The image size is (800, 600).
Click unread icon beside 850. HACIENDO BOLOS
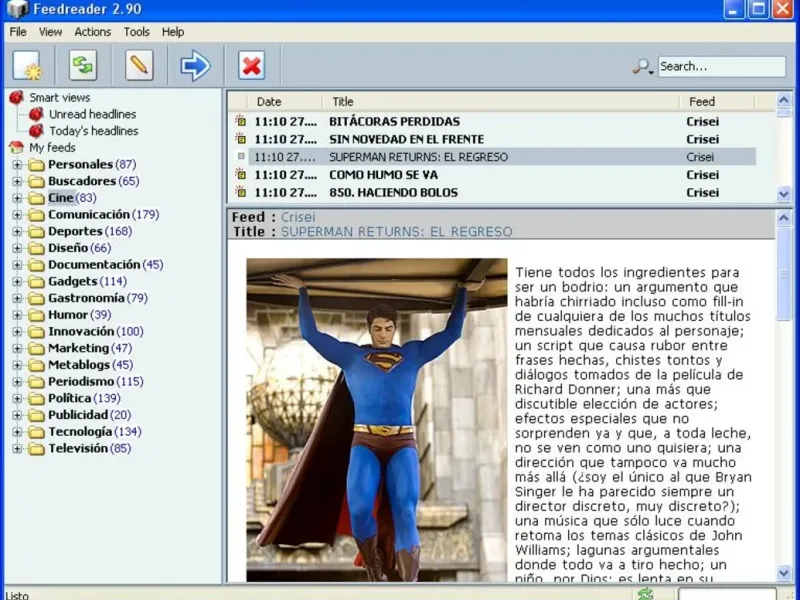click(x=240, y=192)
